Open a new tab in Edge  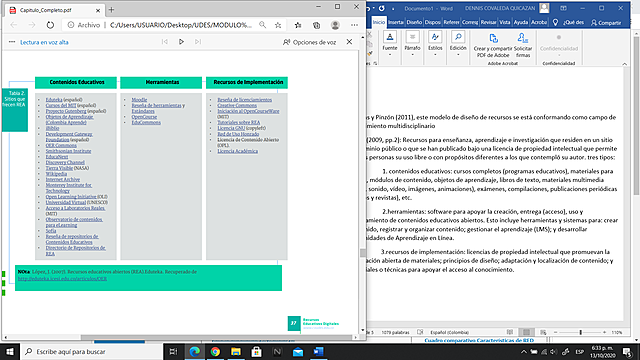point(111,10)
